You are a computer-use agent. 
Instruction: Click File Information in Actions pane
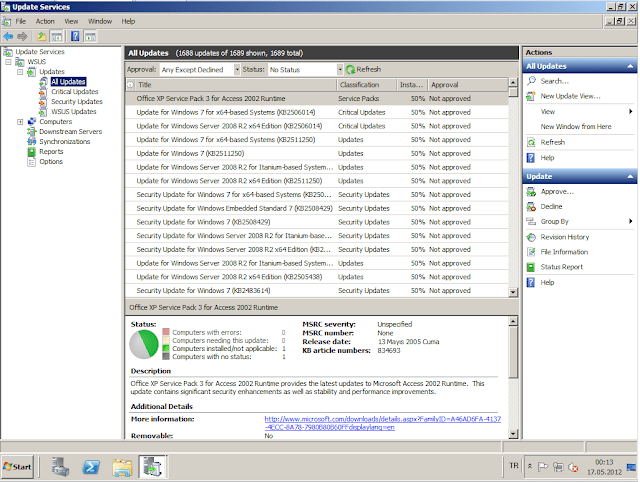[564, 252]
